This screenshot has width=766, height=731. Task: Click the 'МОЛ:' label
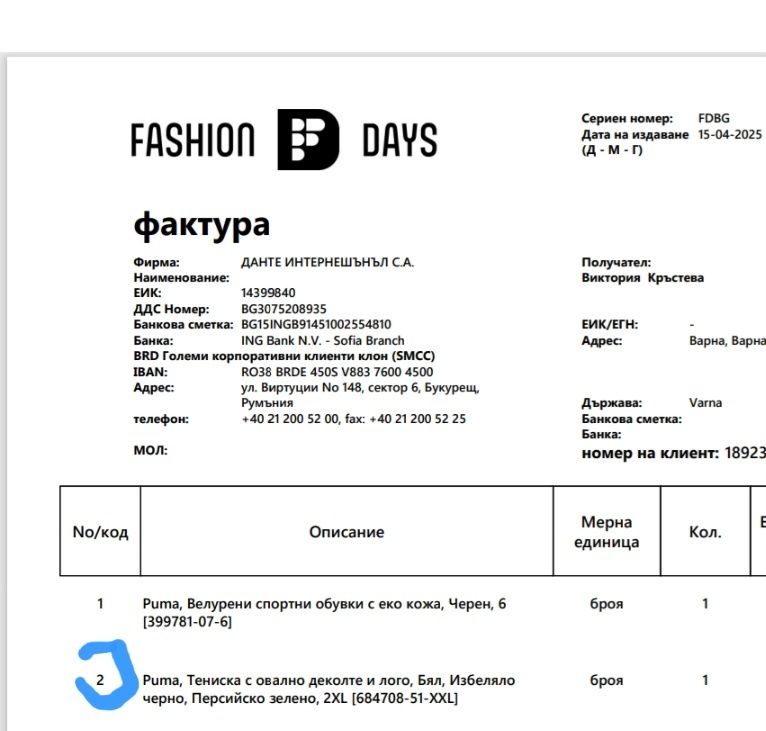[x=150, y=450]
